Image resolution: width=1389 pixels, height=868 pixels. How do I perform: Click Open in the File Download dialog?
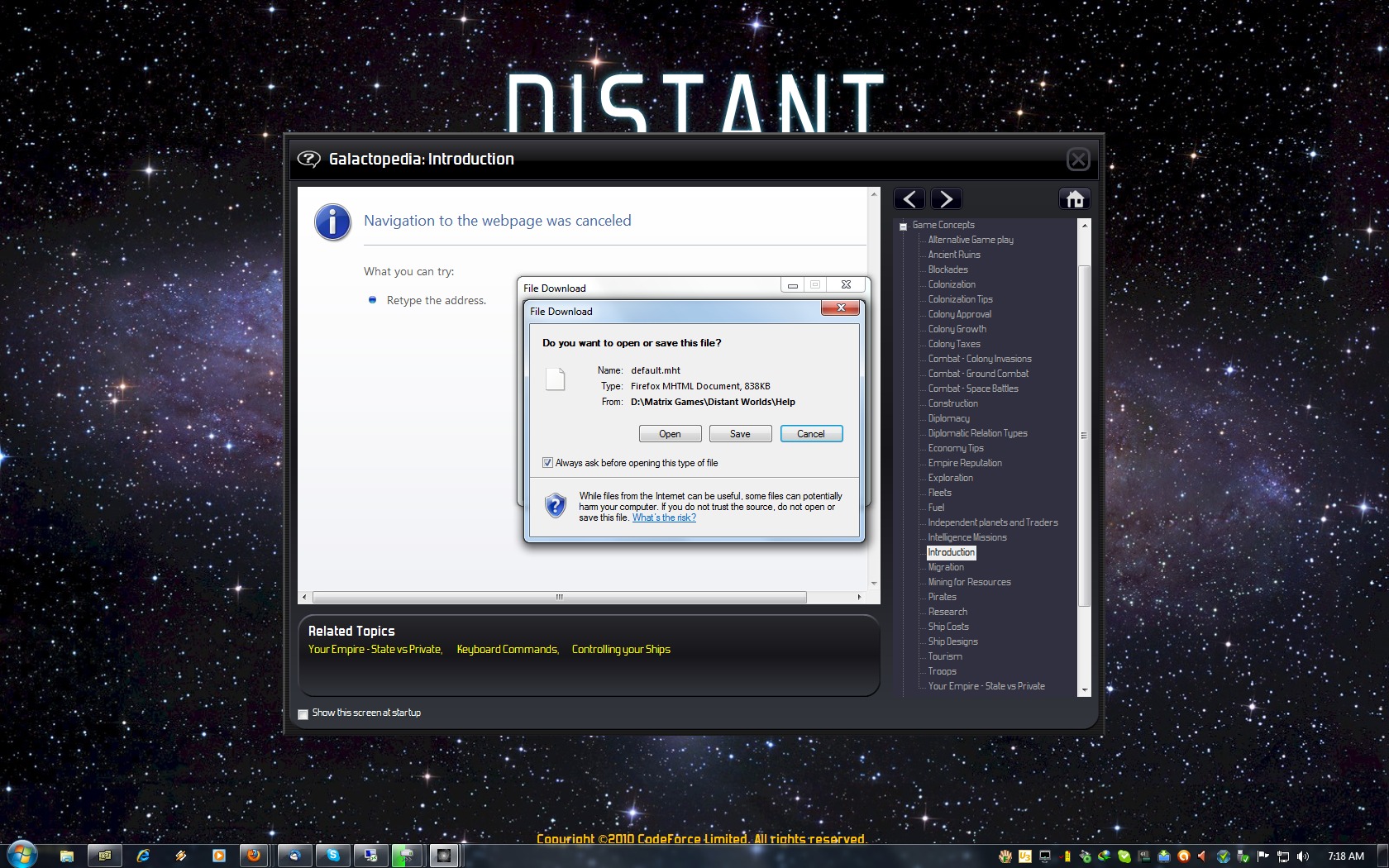pyautogui.click(x=670, y=434)
